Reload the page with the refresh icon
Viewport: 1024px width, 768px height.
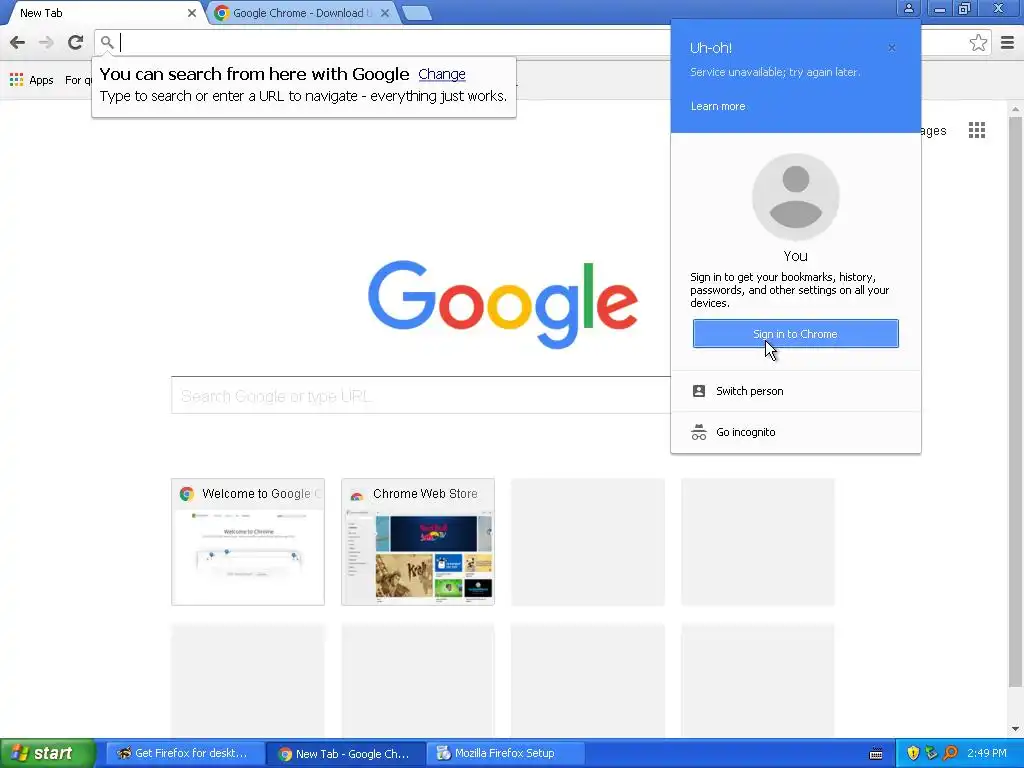[x=76, y=42]
